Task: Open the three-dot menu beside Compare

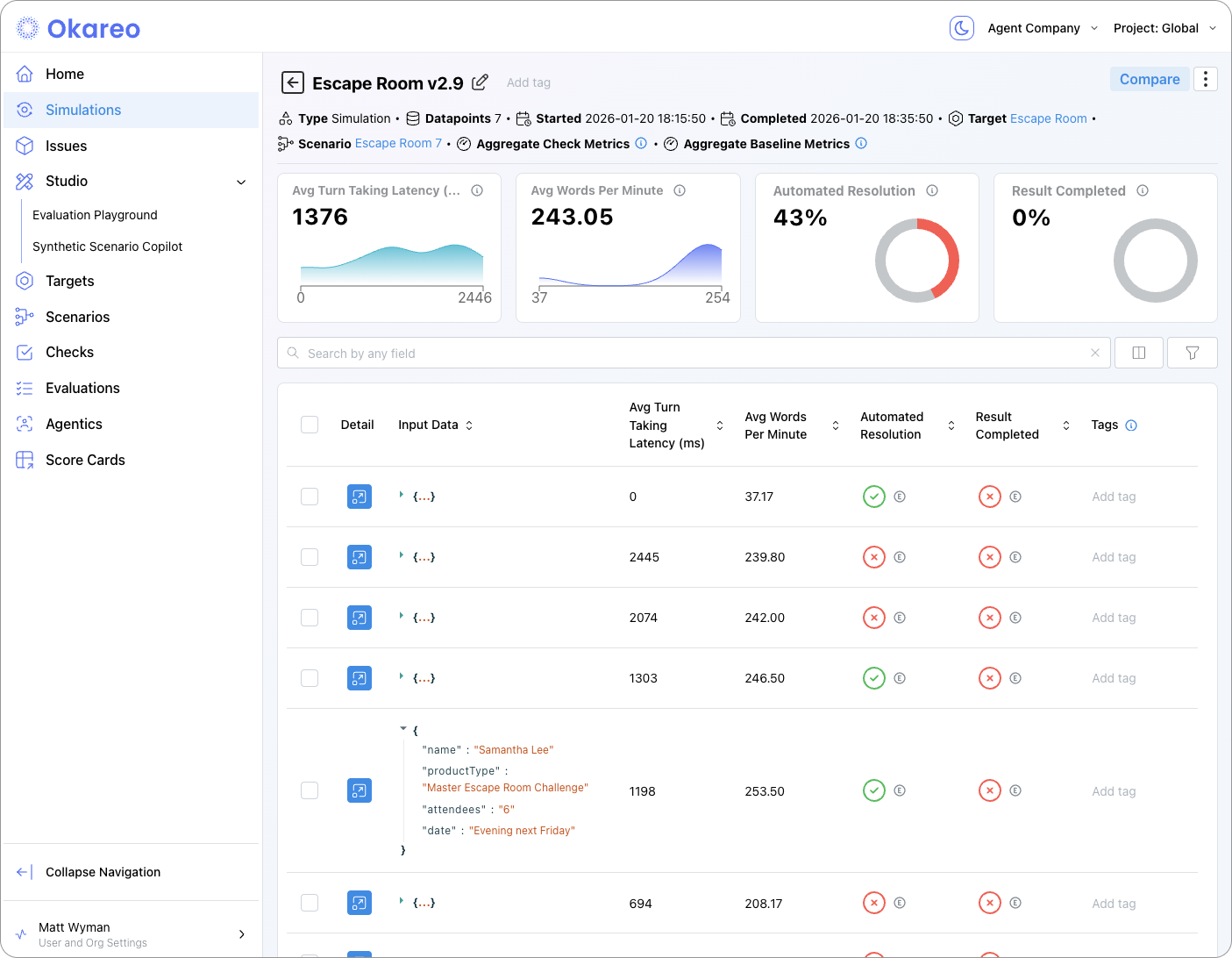Action: [1206, 78]
